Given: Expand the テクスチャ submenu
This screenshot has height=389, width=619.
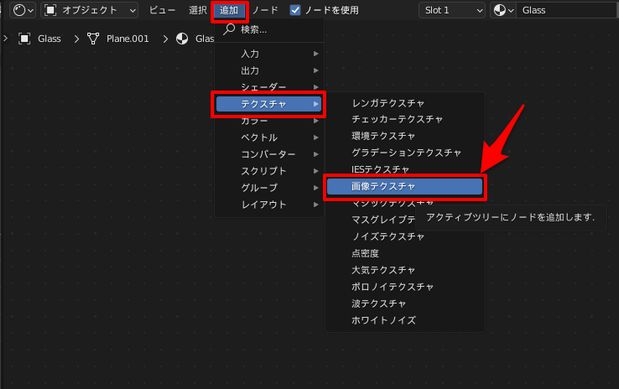Looking at the screenshot, I should point(268,104).
